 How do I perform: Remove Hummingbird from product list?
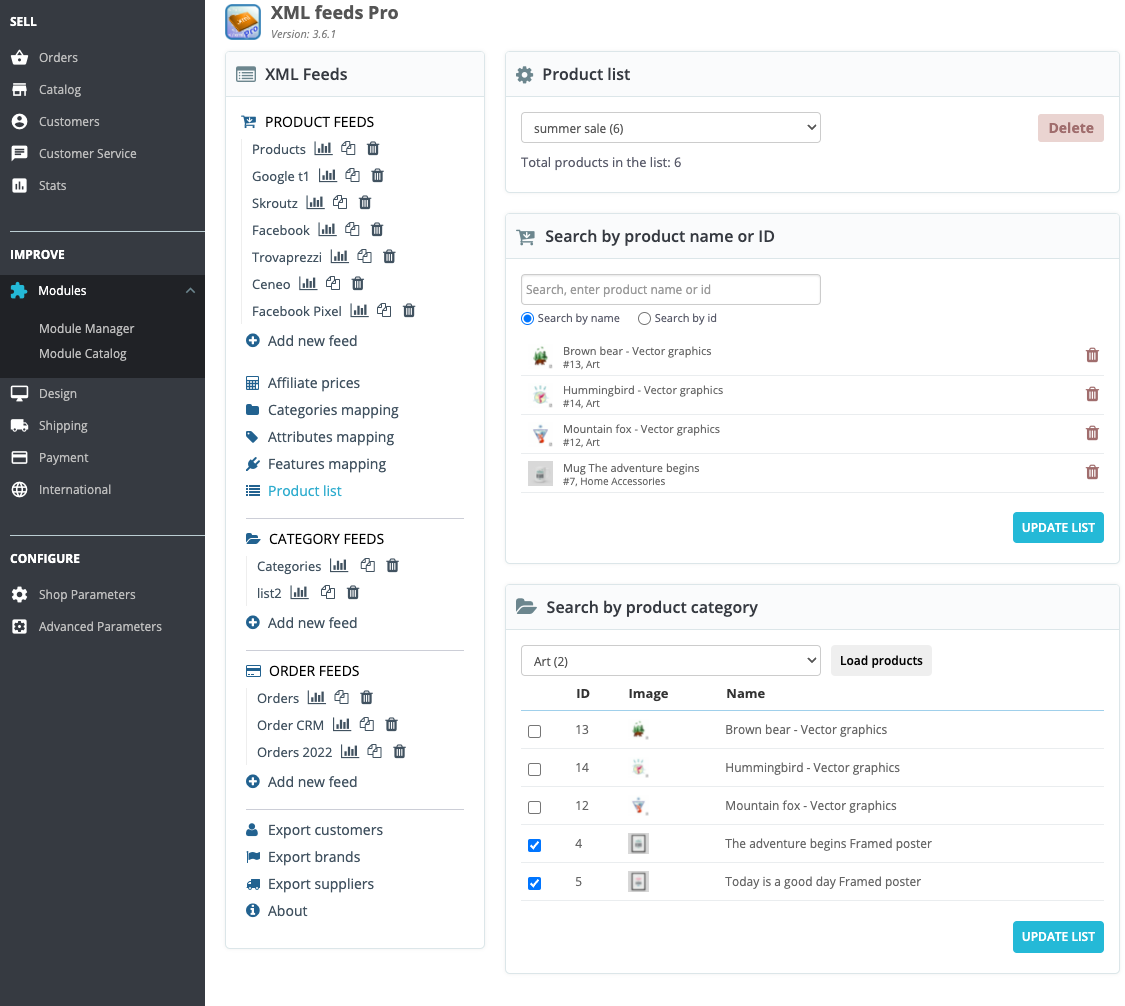click(1092, 394)
